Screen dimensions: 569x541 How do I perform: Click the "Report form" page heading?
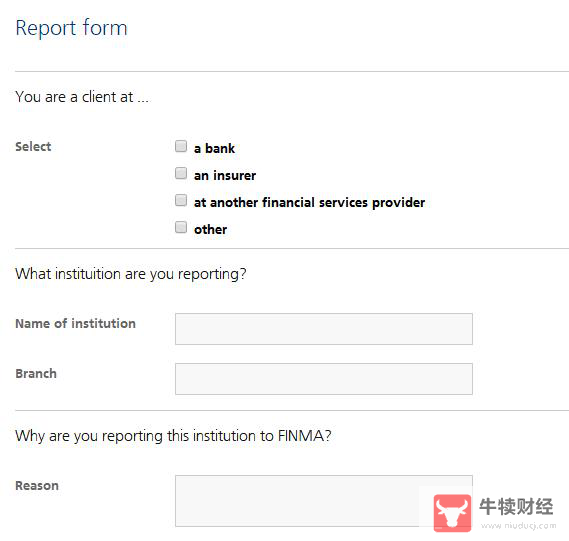pos(71,28)
